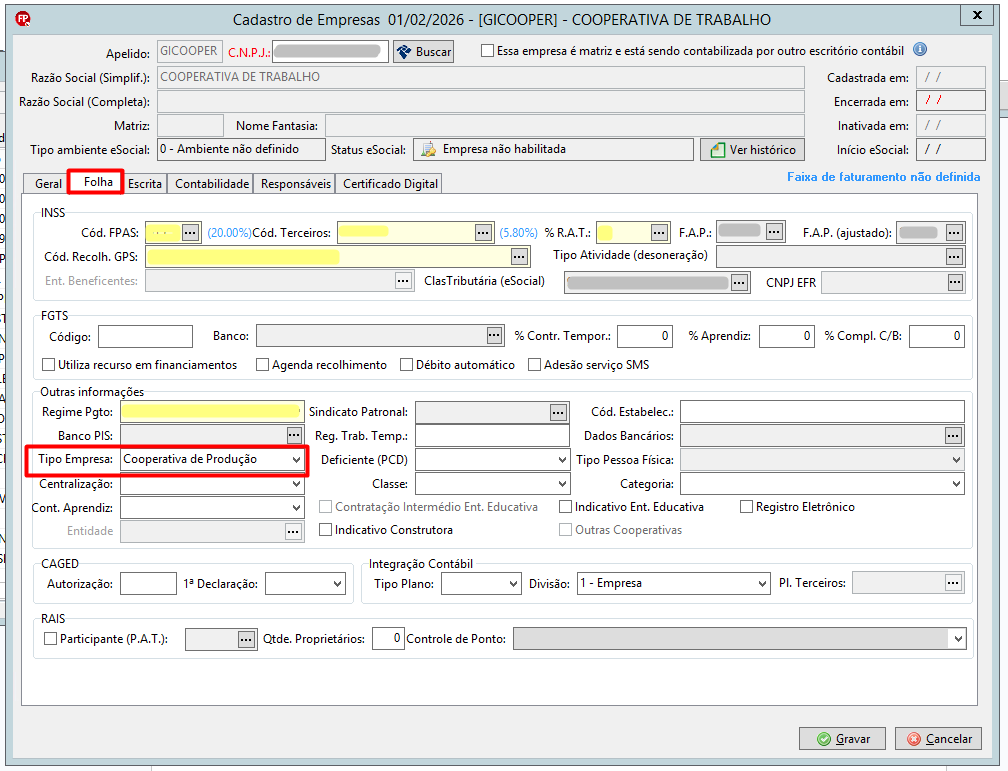Screen dimensions: 1008x771
Task: Click the FGTS Código input field
Action: pyautogui.click(x=145, y=336)
